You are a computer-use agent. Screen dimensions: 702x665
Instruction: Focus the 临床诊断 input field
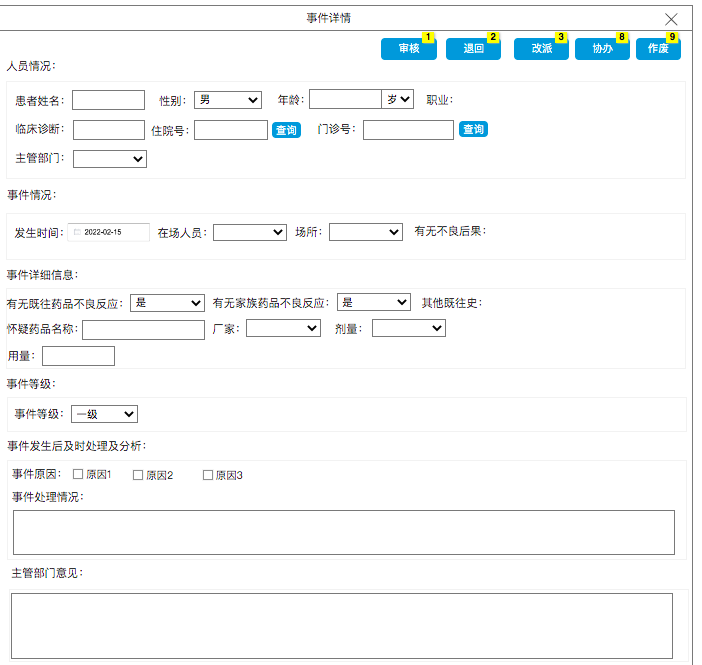(x=109, y=130)
